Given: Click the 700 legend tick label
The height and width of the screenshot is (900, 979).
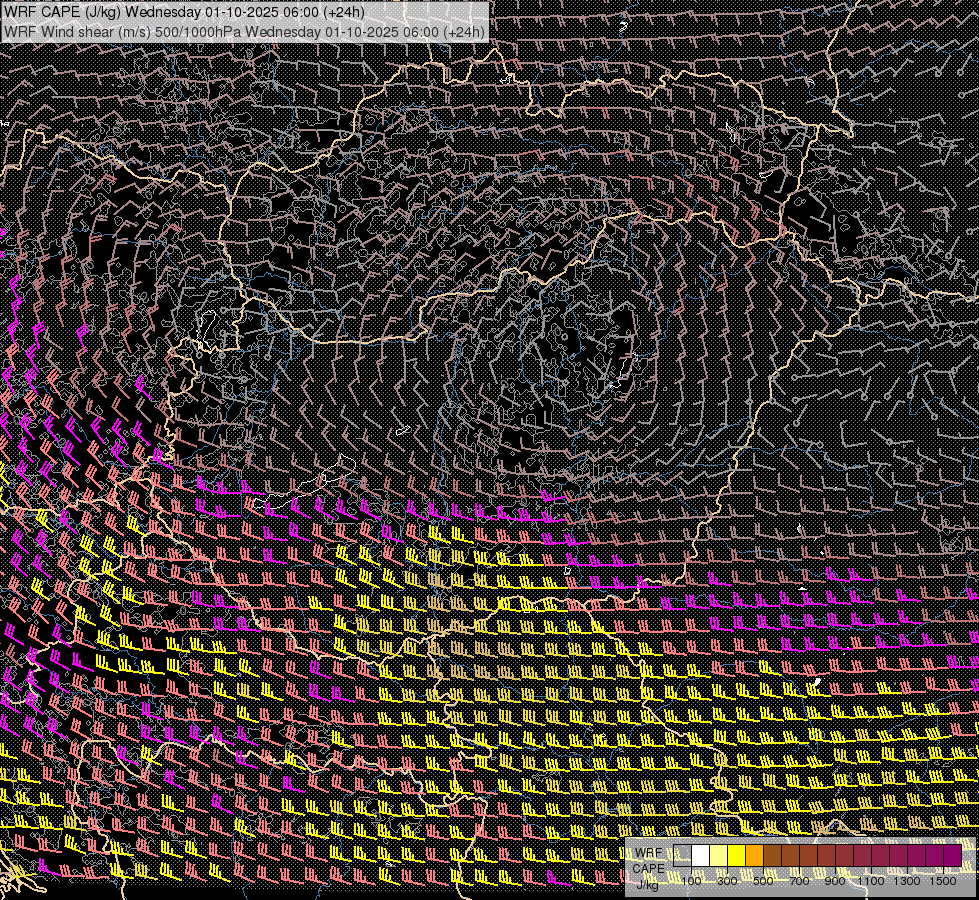Looking at the screenshot, I should 799,881.
